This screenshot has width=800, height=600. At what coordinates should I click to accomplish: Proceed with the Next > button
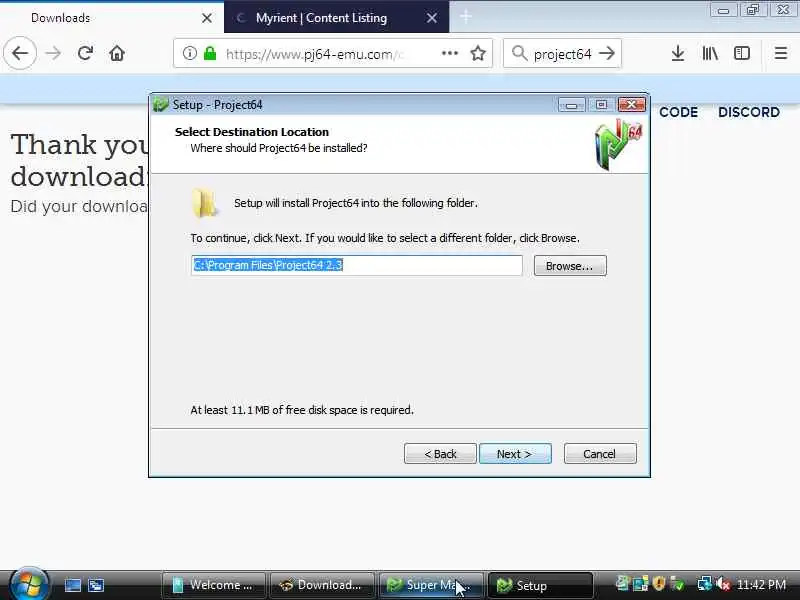[515, 454]
